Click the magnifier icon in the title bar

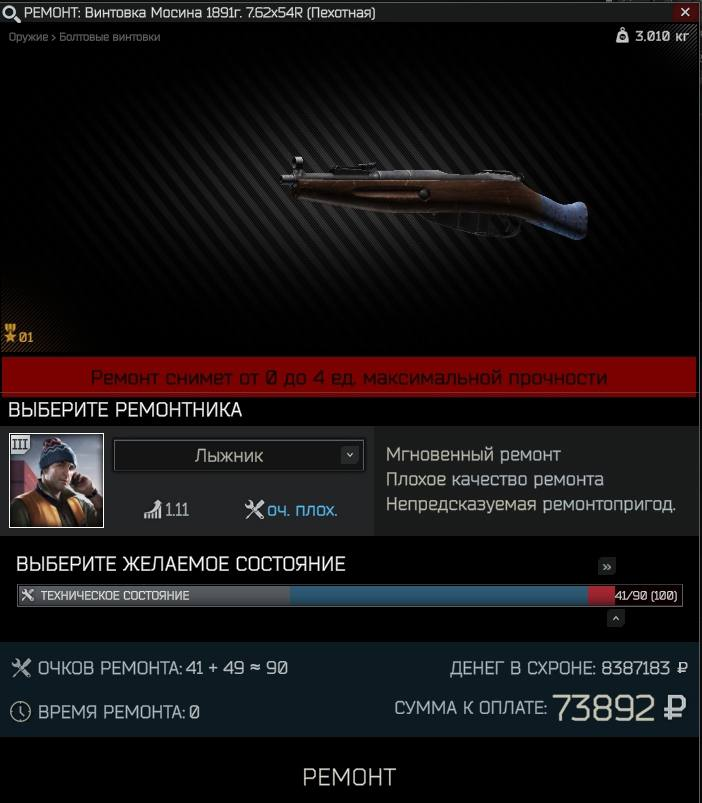click(x=11, y=13)
